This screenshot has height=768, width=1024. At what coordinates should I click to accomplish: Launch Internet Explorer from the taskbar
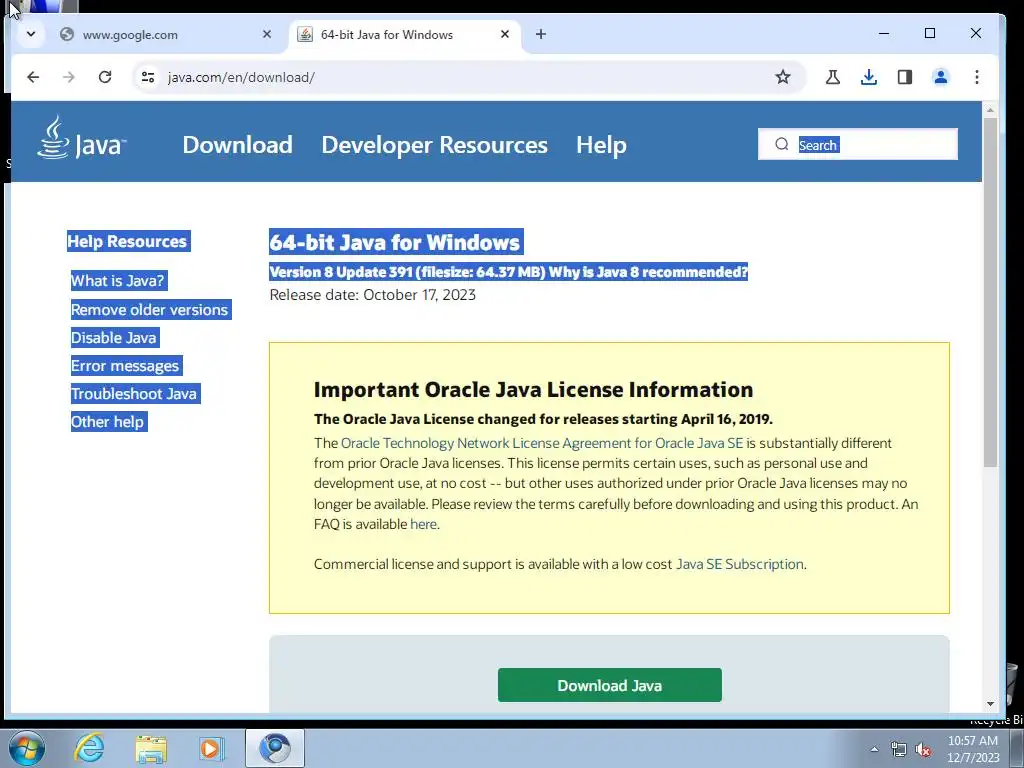tap(89, 748)
